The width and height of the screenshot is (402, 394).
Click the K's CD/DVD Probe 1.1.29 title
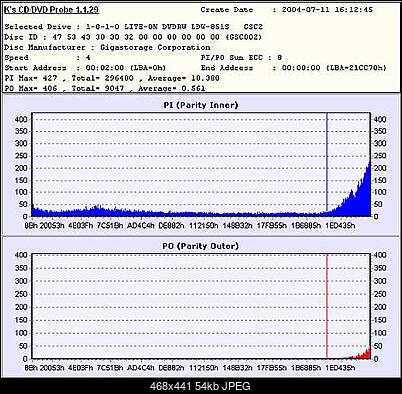click(x=51, y=10)
